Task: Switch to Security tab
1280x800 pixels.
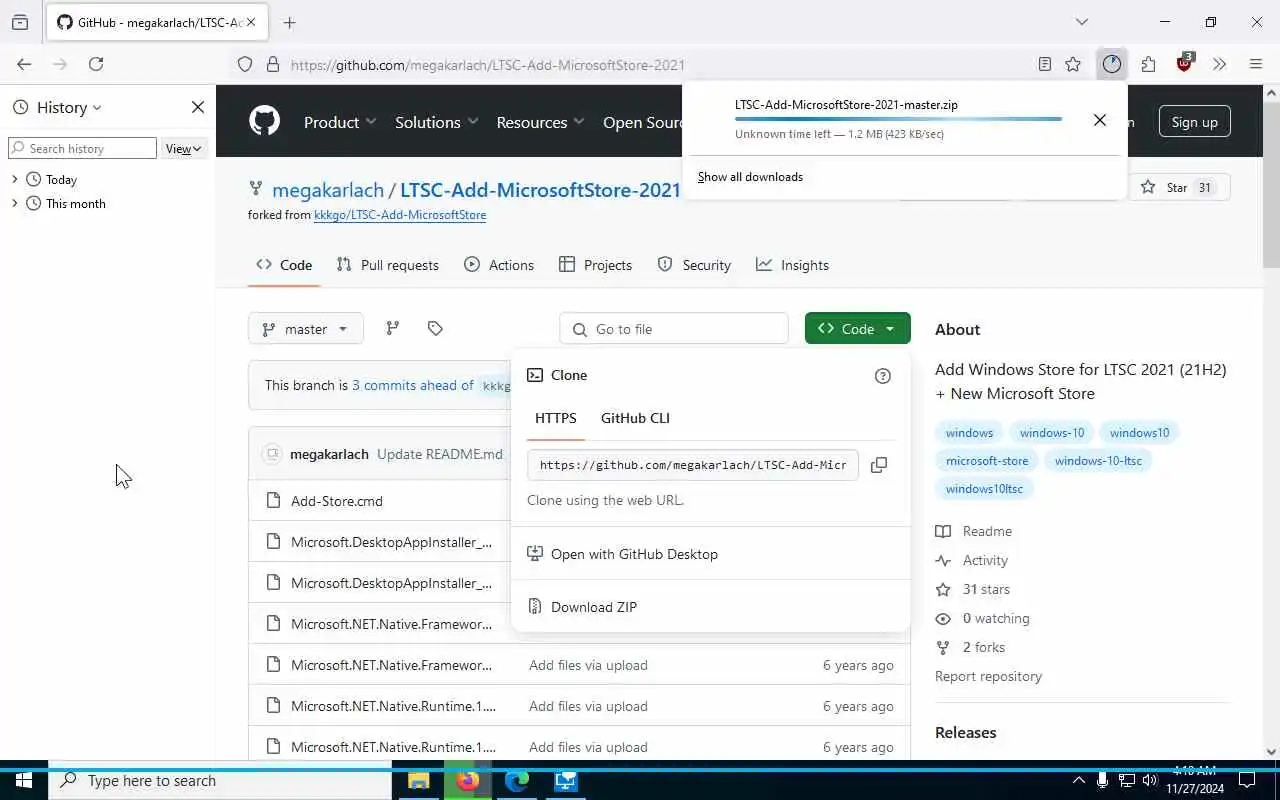Action: coord(694,265)
